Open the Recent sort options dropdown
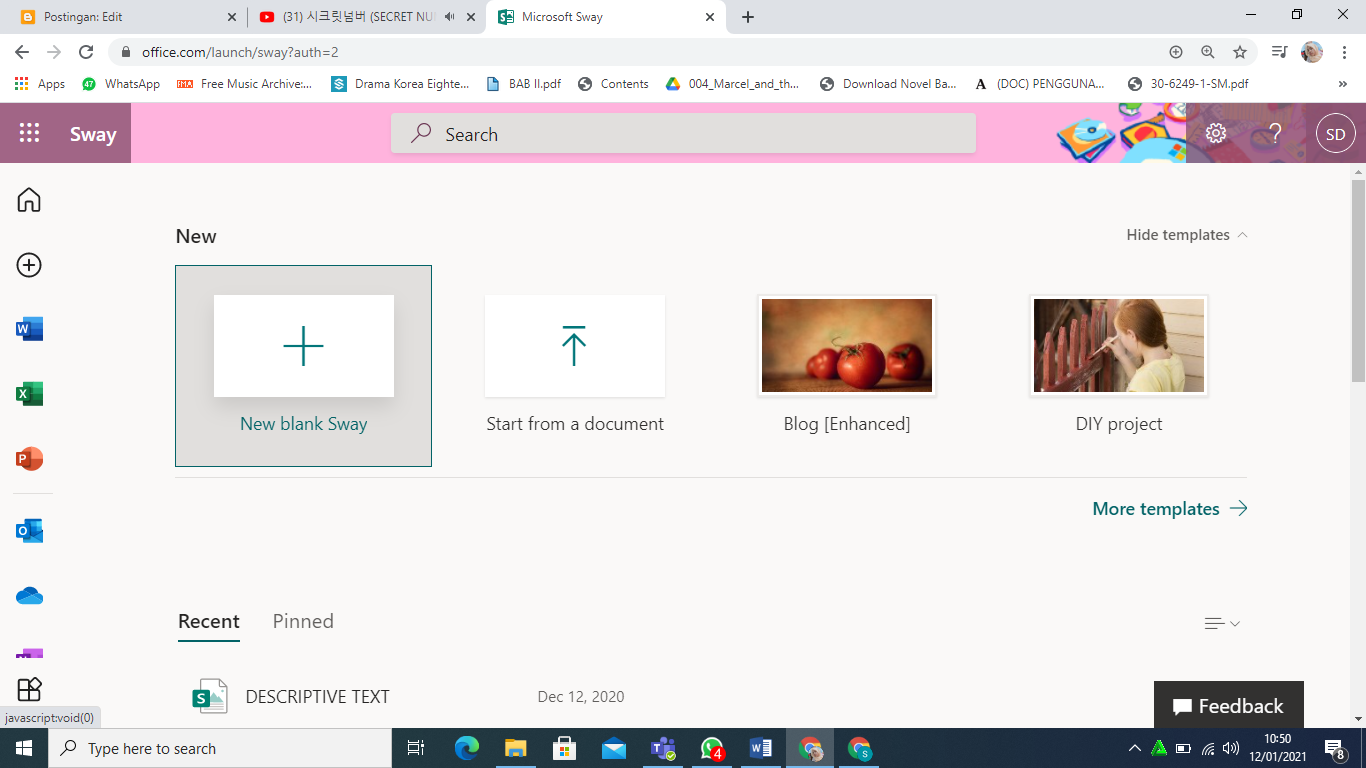Image resolution: width=1366 pixels, height=768 pixels. [x=1221, y=622]
